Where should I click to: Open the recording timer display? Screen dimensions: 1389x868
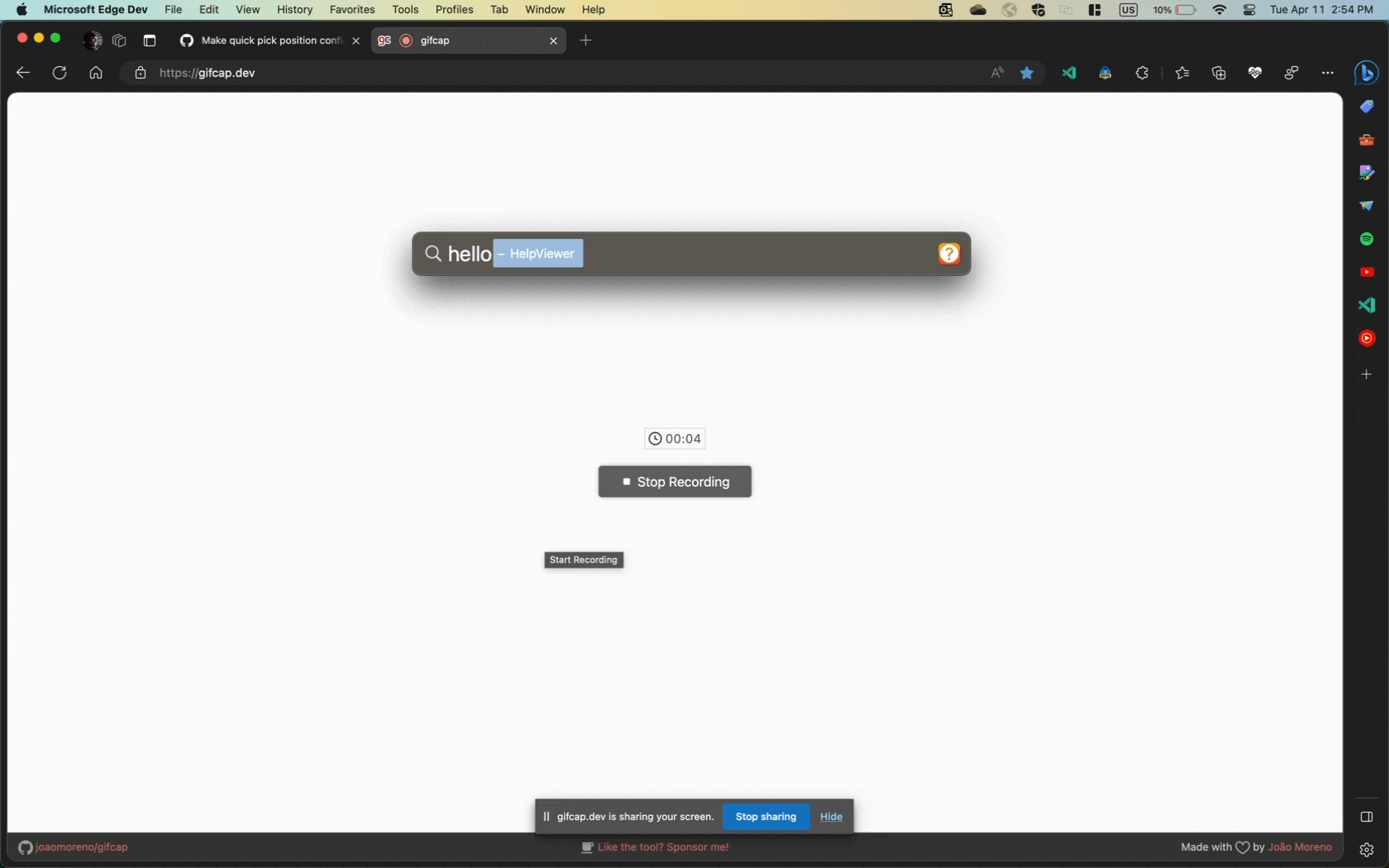click(x=674, y=438)
